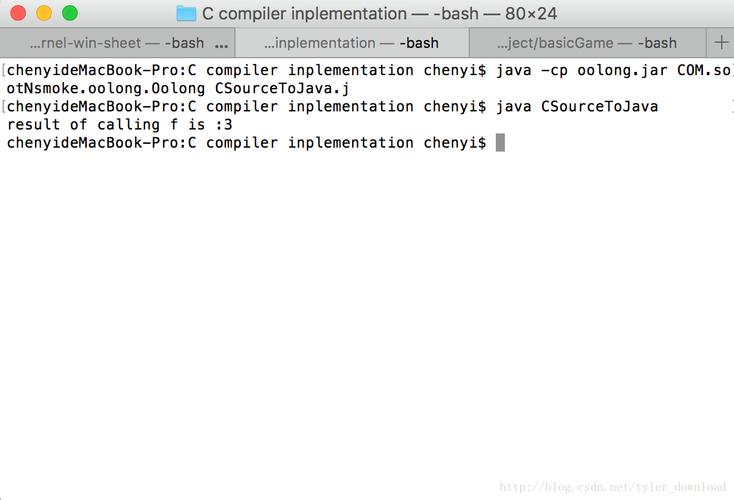Open the blog.csdn.net watermark link
This screenshot has width=734, height=500.
(612, 487)
